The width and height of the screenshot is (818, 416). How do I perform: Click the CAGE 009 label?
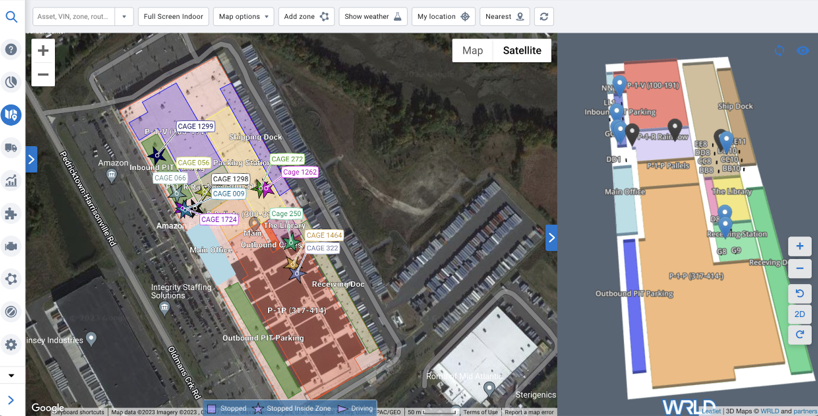click(228, 194)
